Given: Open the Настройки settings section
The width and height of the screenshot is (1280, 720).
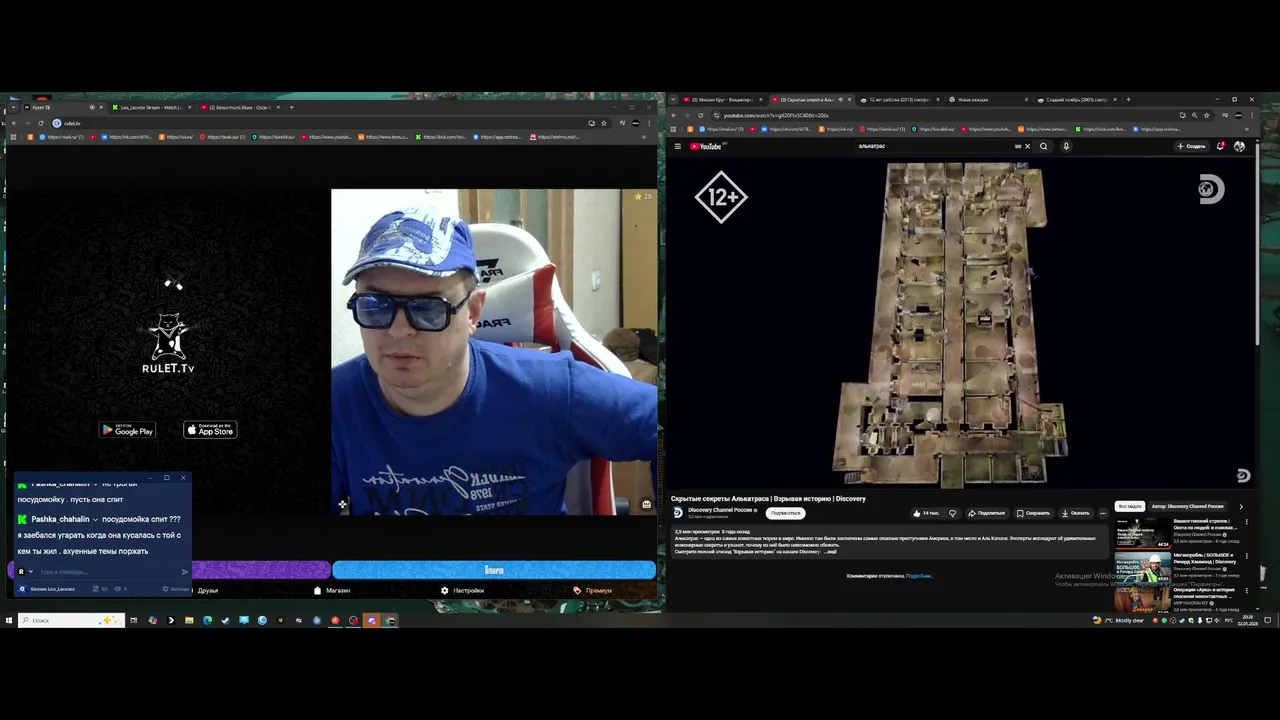Looking at the screenshot, I should [462, 590].
